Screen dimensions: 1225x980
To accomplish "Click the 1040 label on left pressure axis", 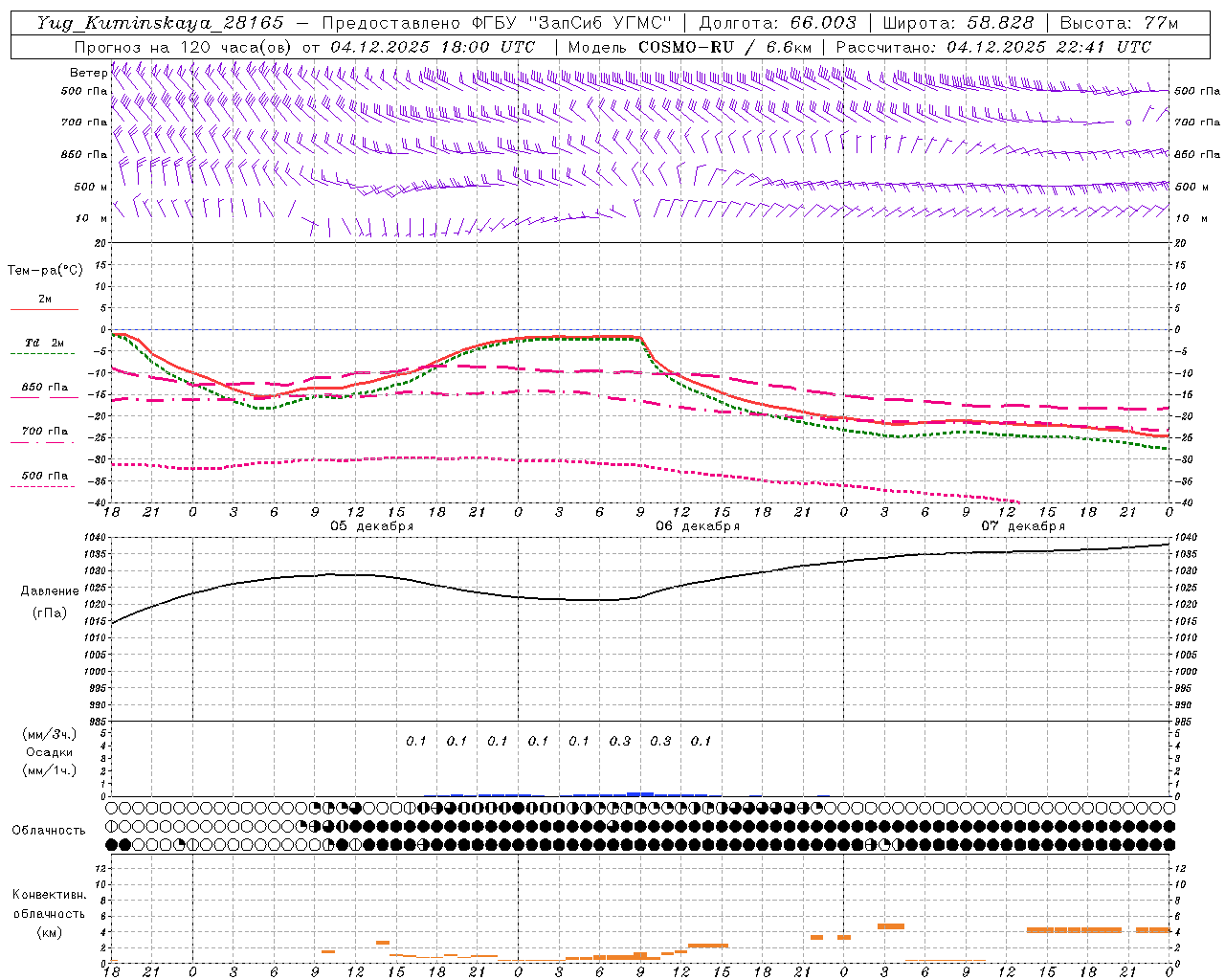I will [x=96, y=538].
